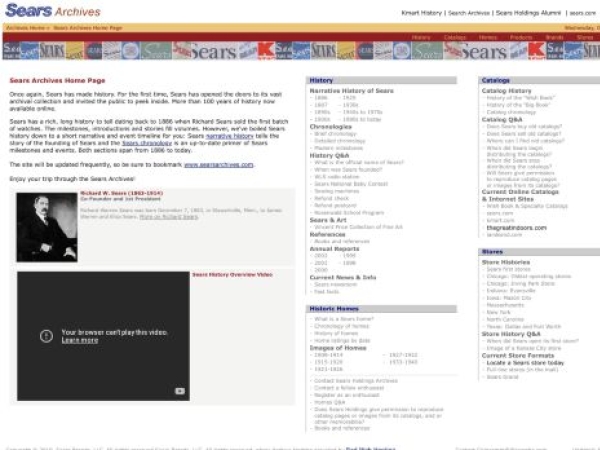Select Brands in the red menu
This screenshot has width=600, height=450.
pos(554,38)
